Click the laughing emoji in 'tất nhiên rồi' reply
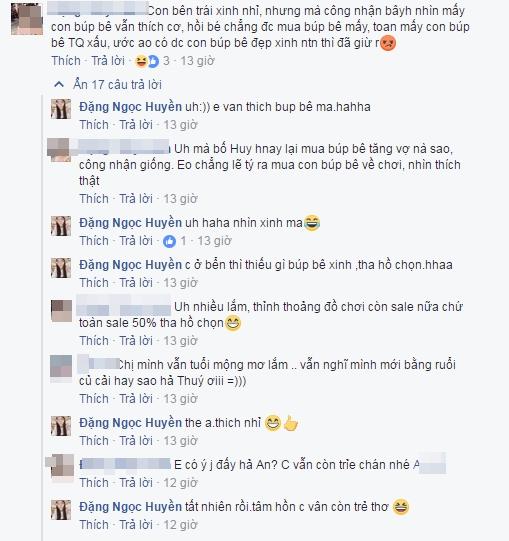Screen dimensions: 509x541 pyautogui.click(x=401, y=507)
